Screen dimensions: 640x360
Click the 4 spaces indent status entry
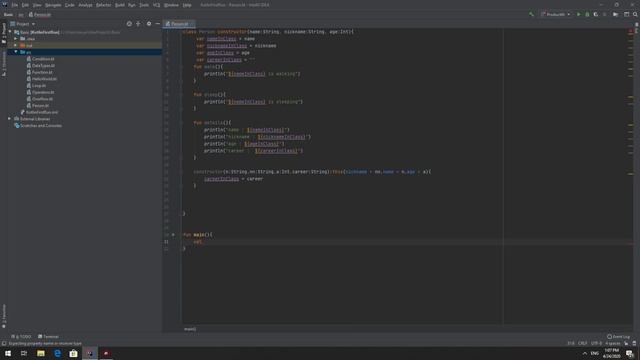click(613, 344)
